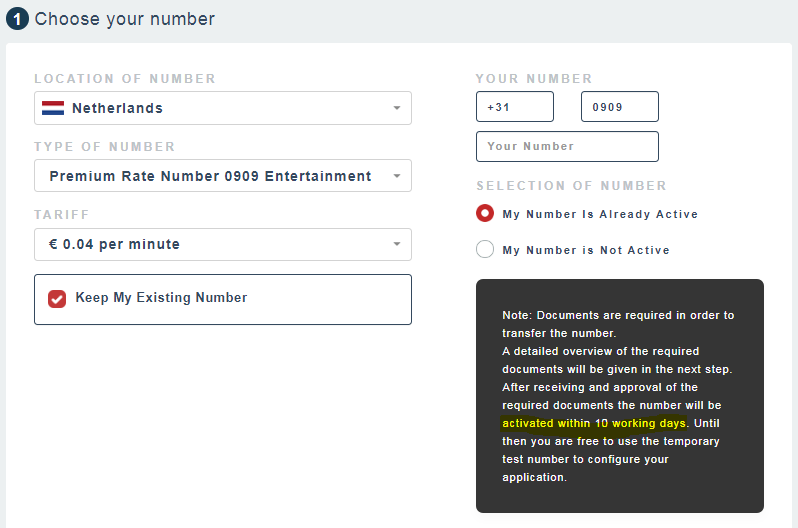Click the +31 country code field
798x528 pixels.
point(515,106)
